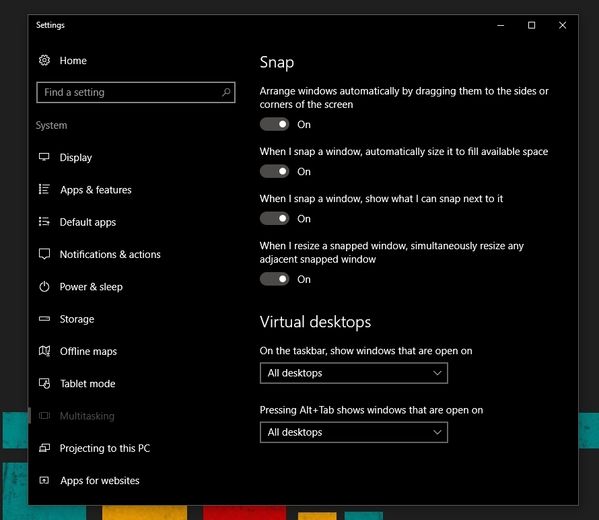Click the Default apps icon
This screenshot has width=599, height=520.
(44, 222)
